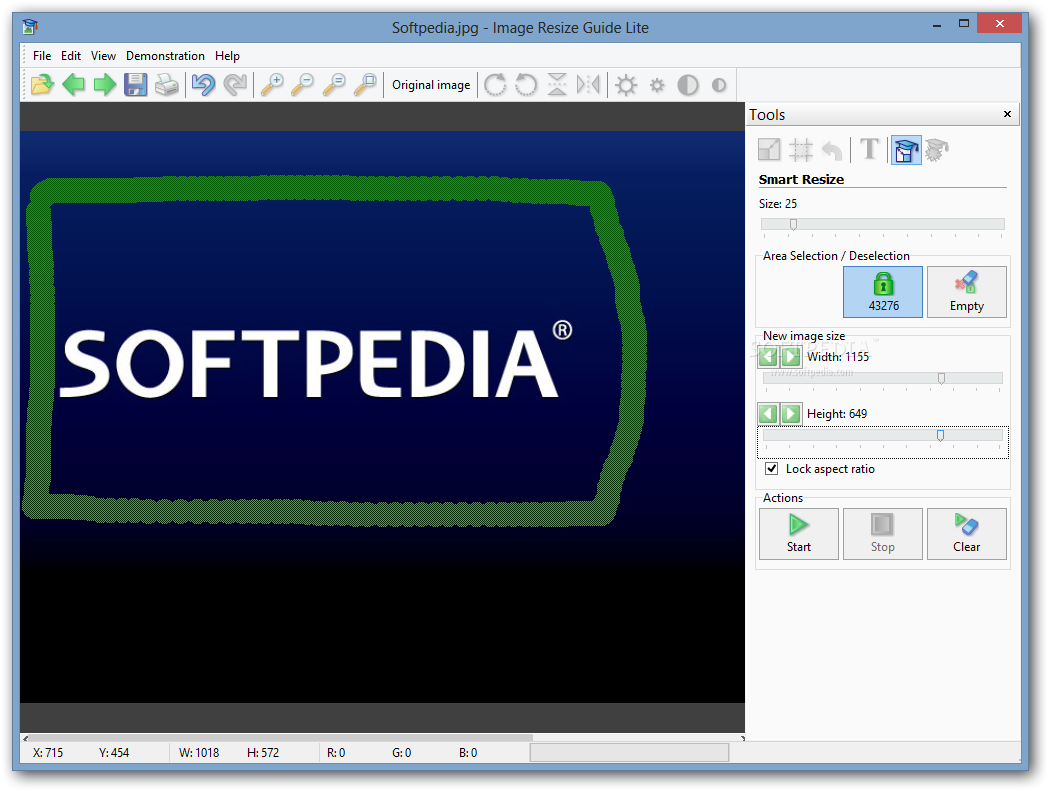
Task: Decrease contrast with small half-circle icon
Action: click(719, 85)
